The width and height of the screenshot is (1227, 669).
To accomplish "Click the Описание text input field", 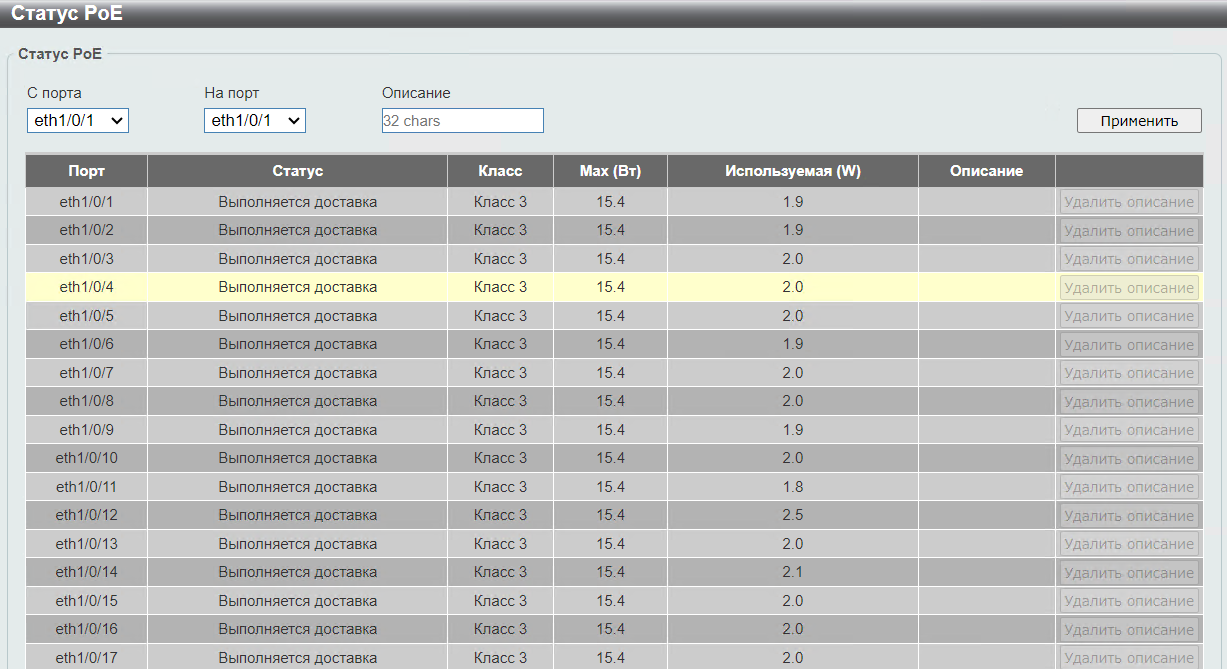I will click(x=462, y=121).
